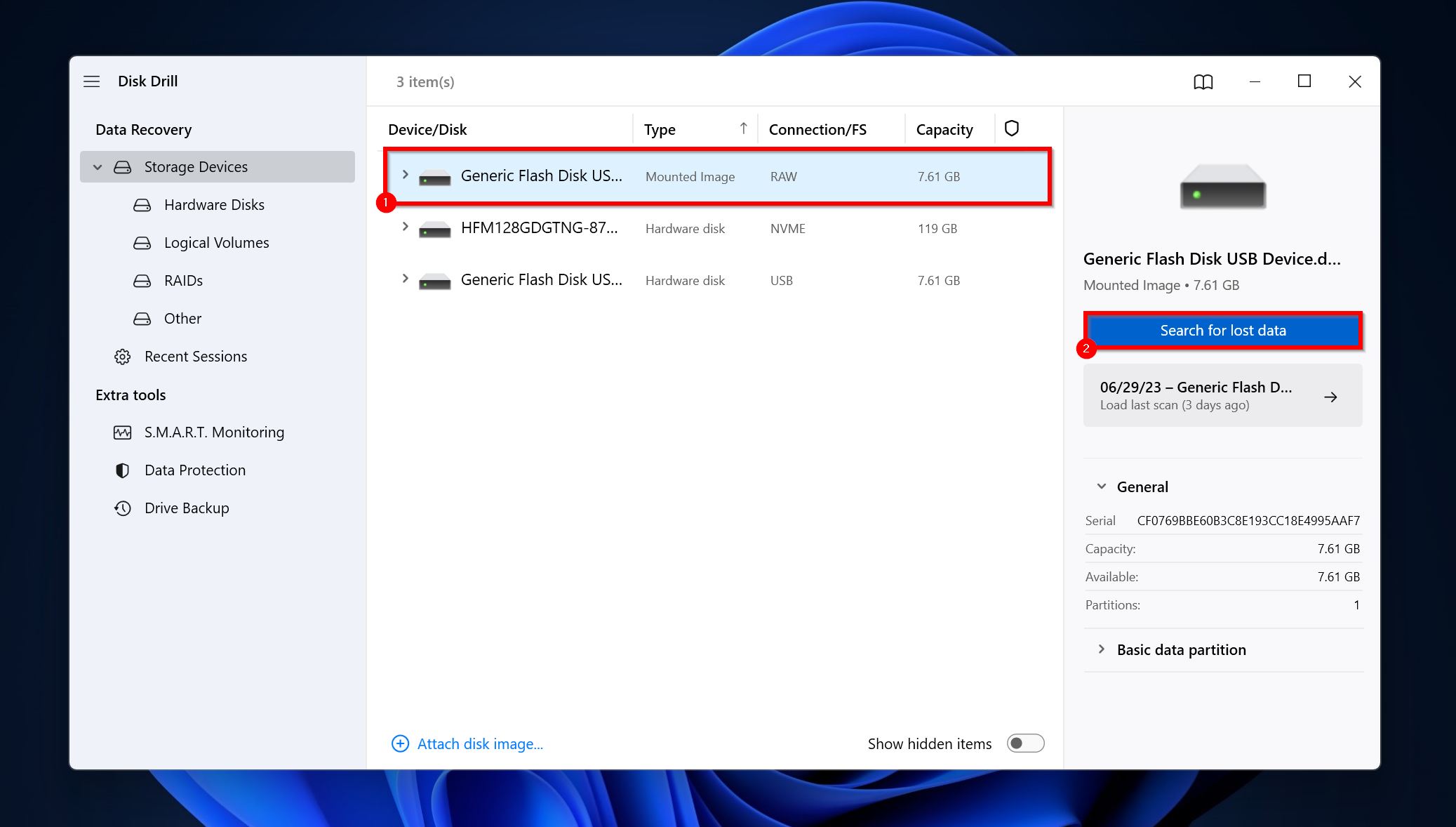The image size is (1456, 827).
Task: Select the Hardware Disks category icon
Action: click(x=142, y=204)
